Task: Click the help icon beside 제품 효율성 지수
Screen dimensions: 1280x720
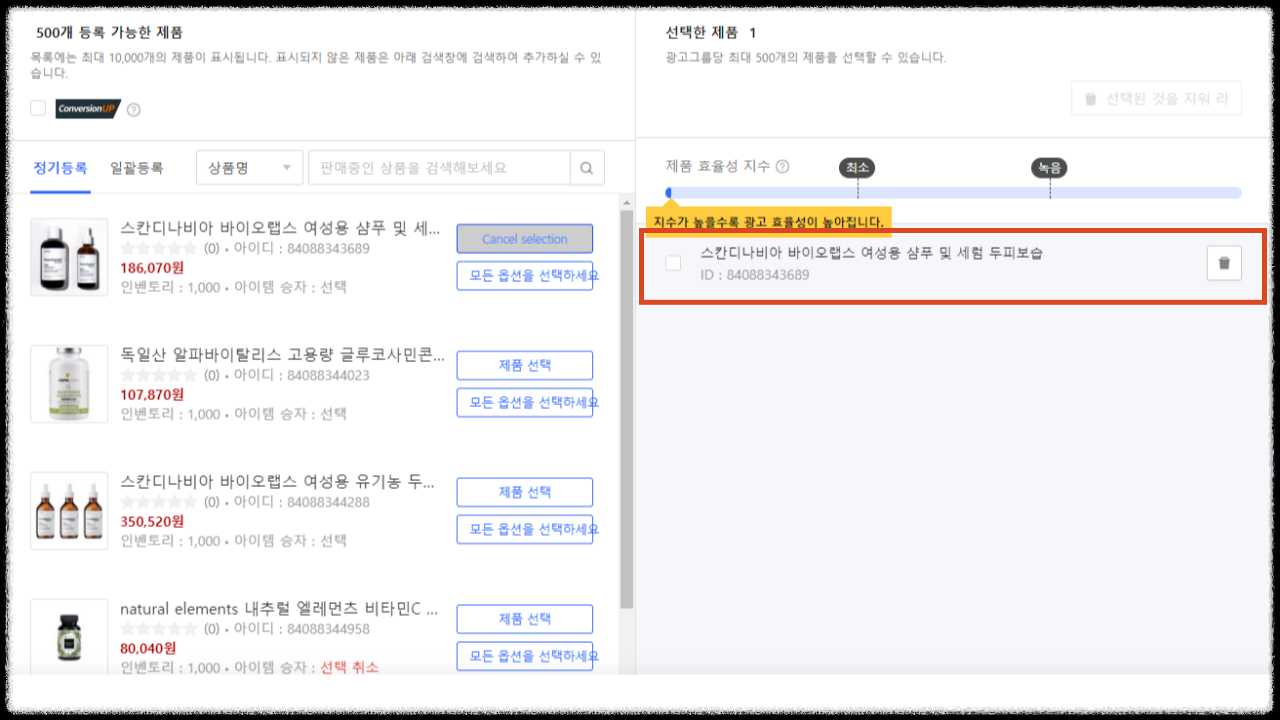Action: tap(782, 166)
